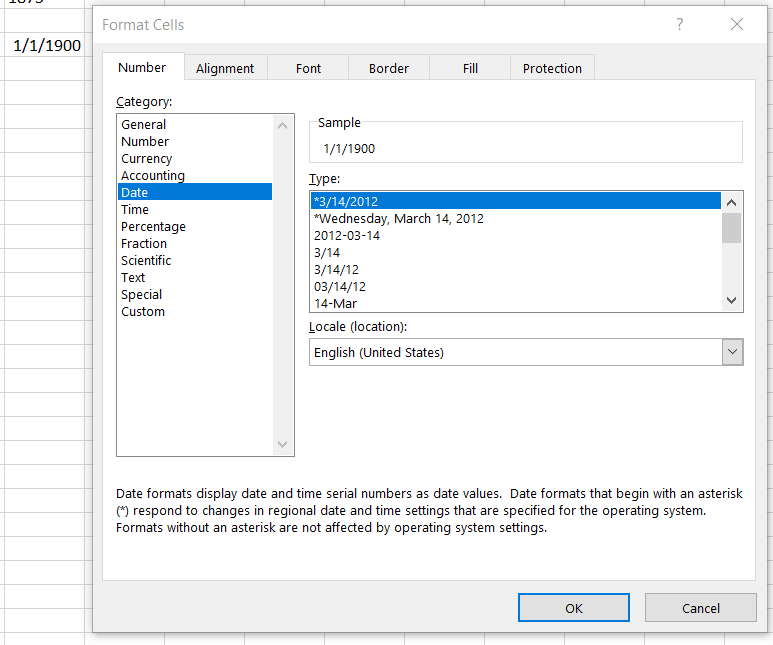Select the Date category

[195, 192]
